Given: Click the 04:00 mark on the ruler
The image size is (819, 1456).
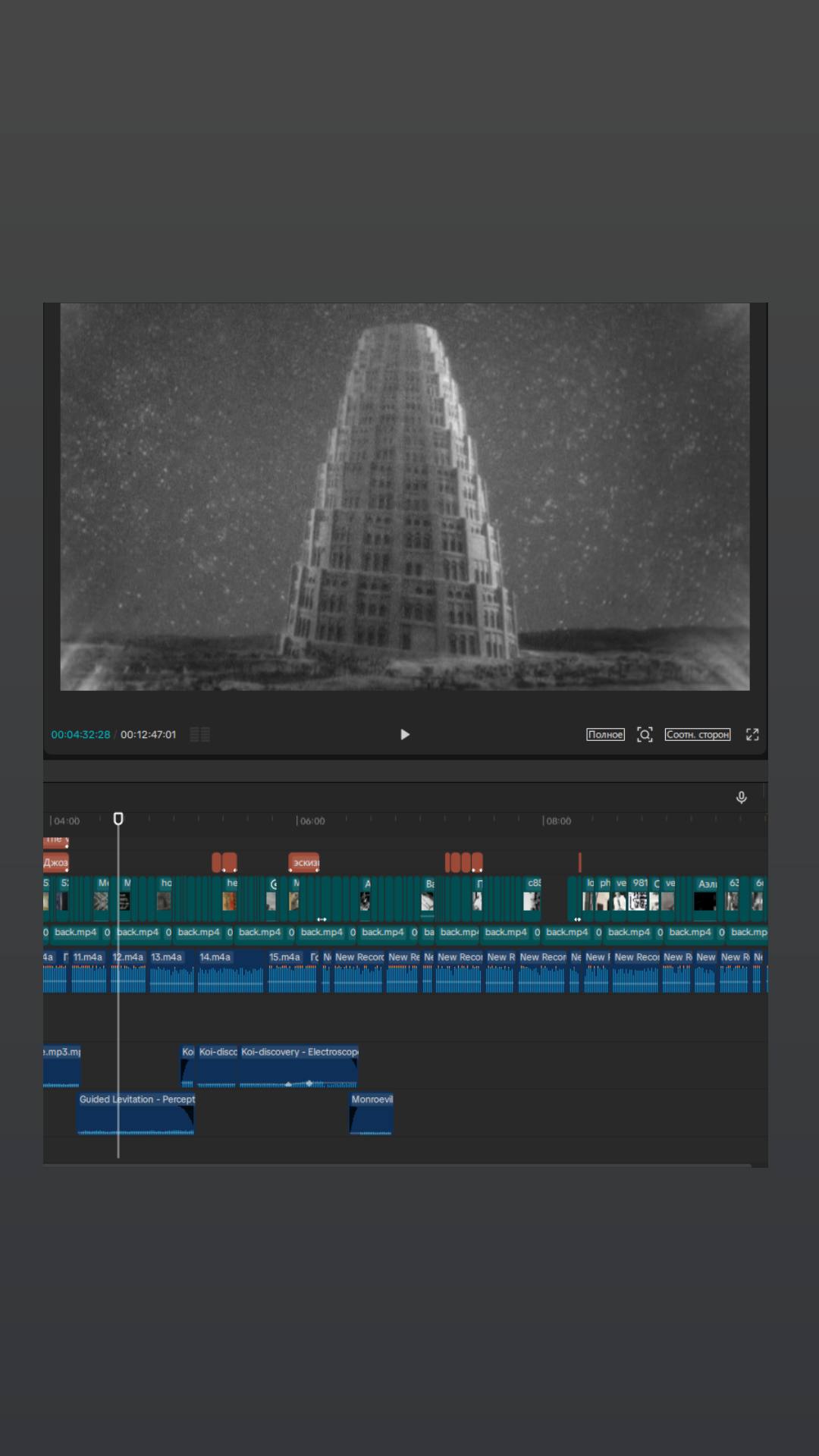Looking at the screenshot, I should (x=66, y=821).
